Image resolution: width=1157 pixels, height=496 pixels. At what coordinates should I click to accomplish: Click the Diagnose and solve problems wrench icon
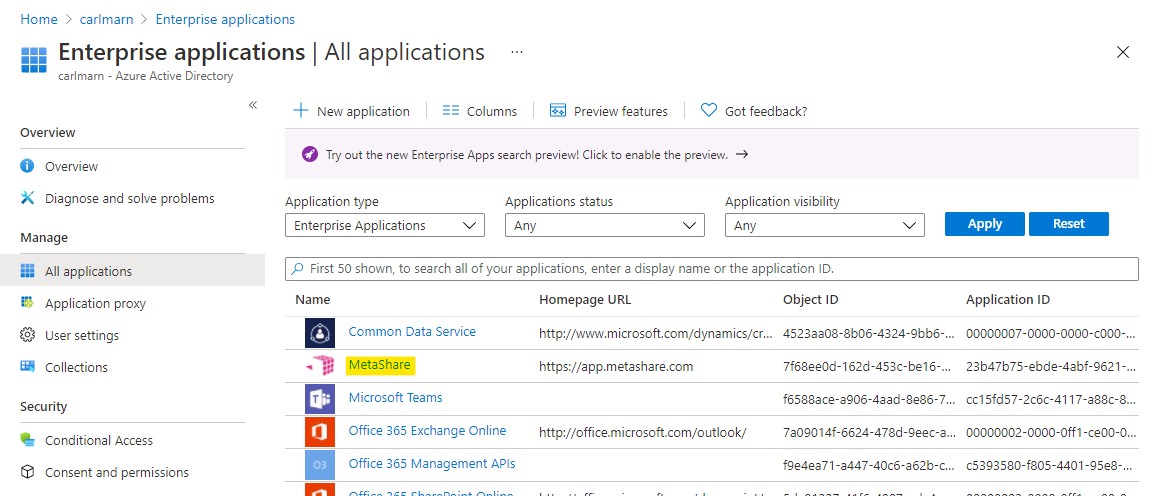(27, 198)
